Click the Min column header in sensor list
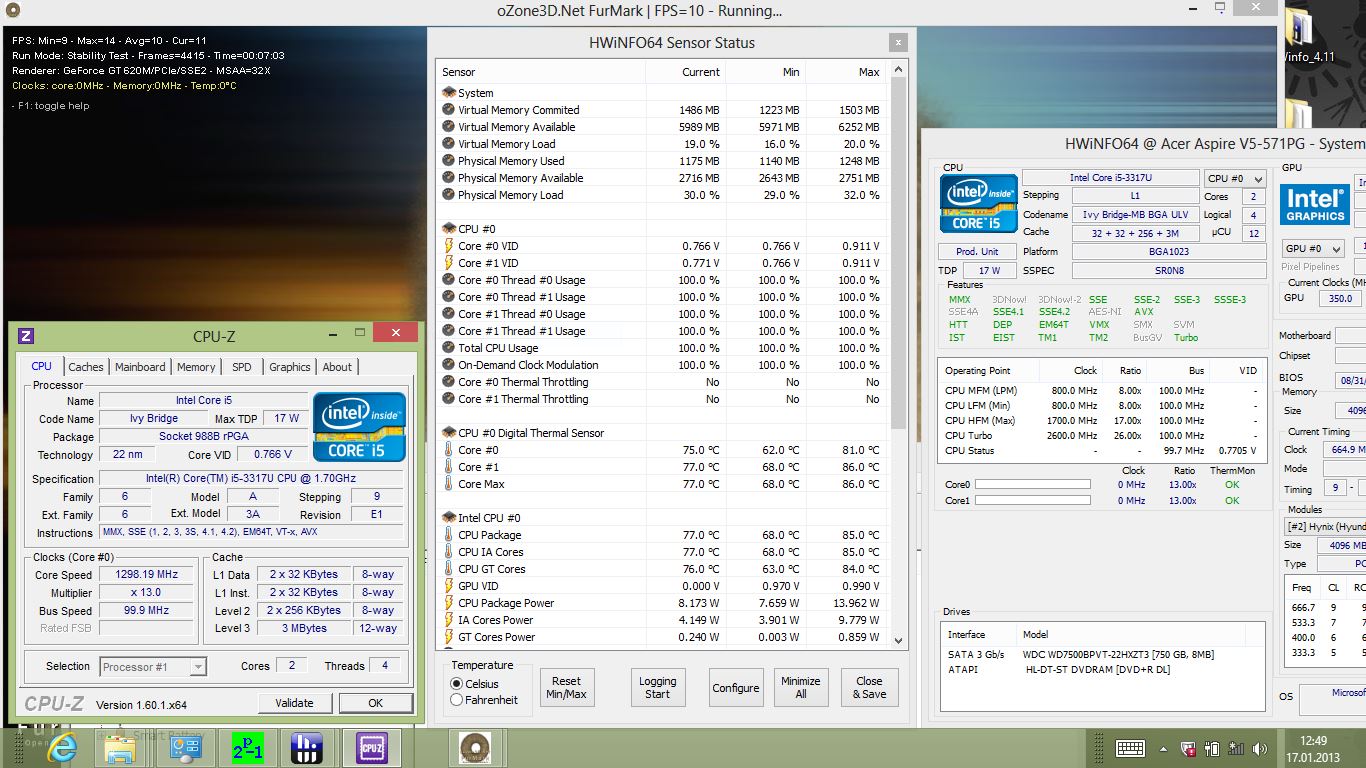The height and width of the screenshot is (768, 1366). (x=765, y=72)
